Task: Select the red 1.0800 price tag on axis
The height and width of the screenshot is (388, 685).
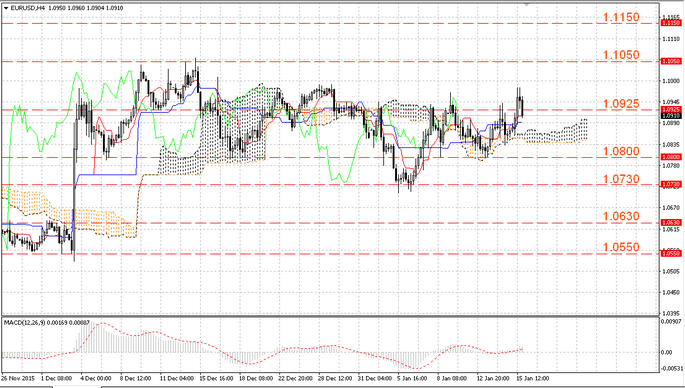Action: pos(671,157)
